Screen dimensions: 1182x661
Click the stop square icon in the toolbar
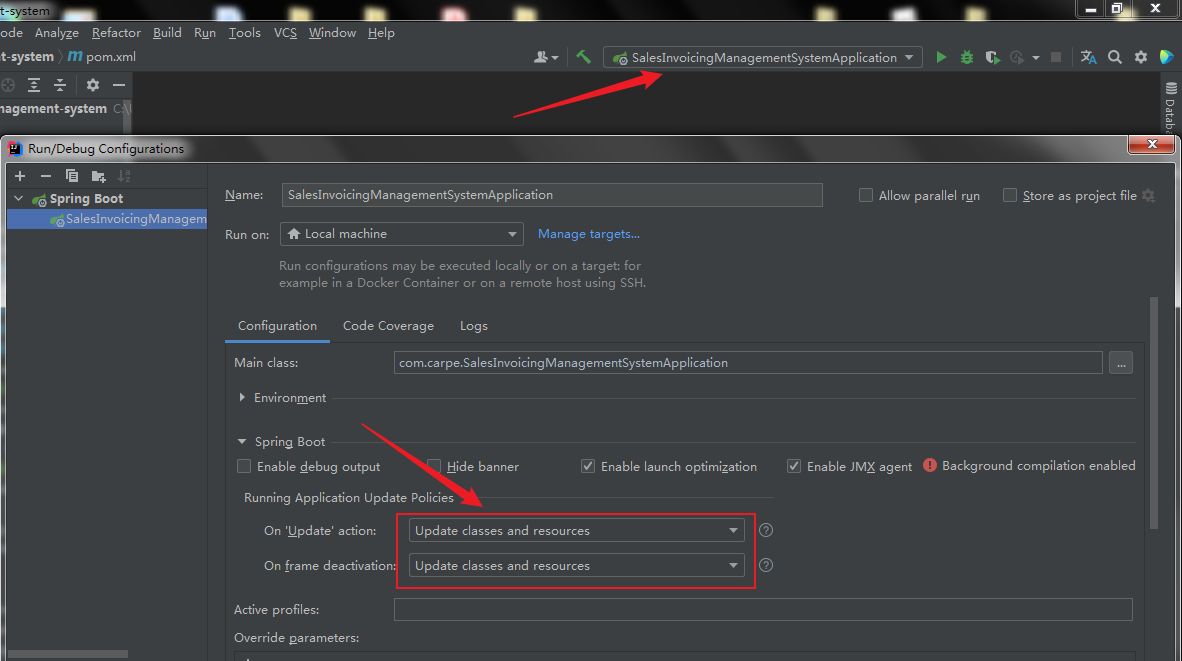pos(1056,57)
